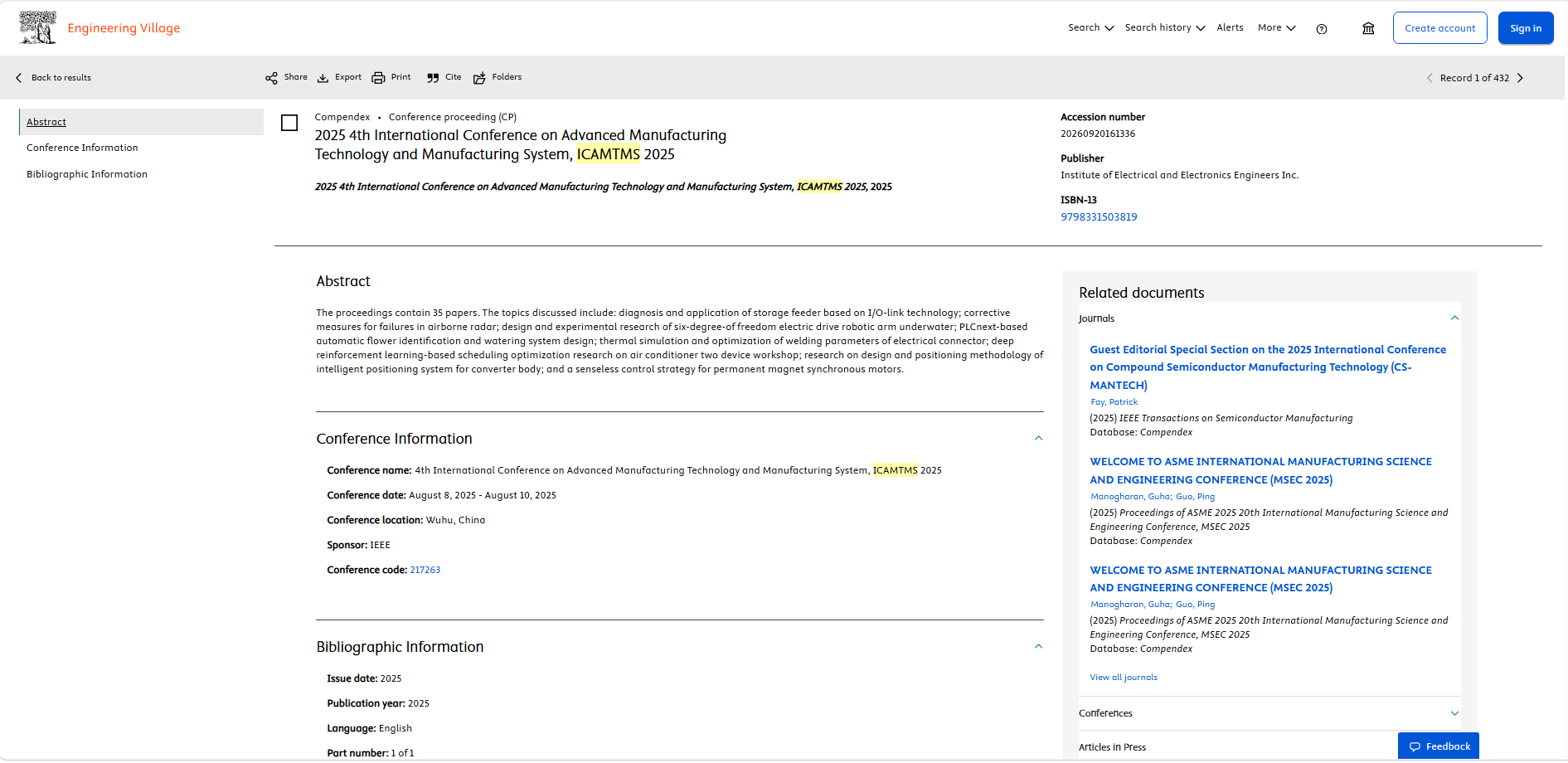1568x763 pixels.
Task: Collapse the Conference Information section
Action: [x=1038, y=439]
